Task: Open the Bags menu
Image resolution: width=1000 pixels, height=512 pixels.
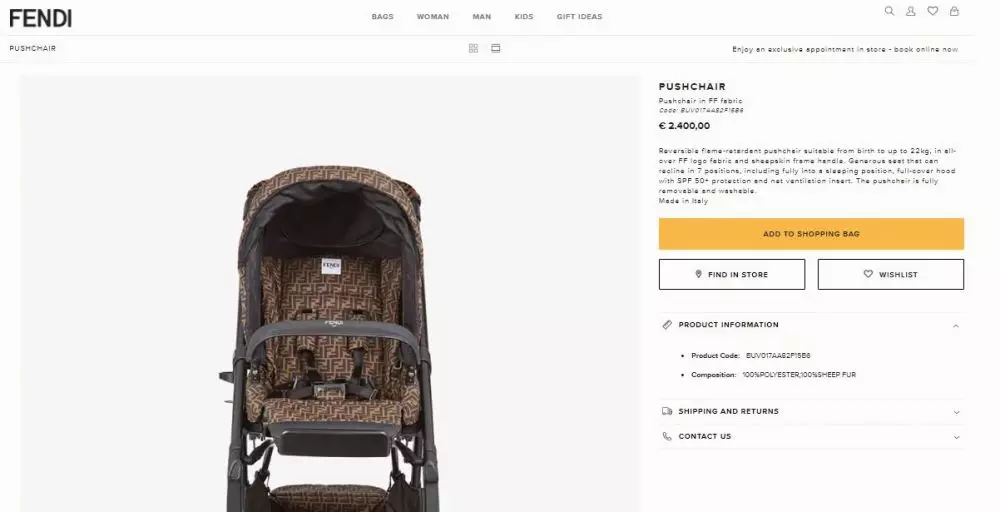Action: click(382, 17)
